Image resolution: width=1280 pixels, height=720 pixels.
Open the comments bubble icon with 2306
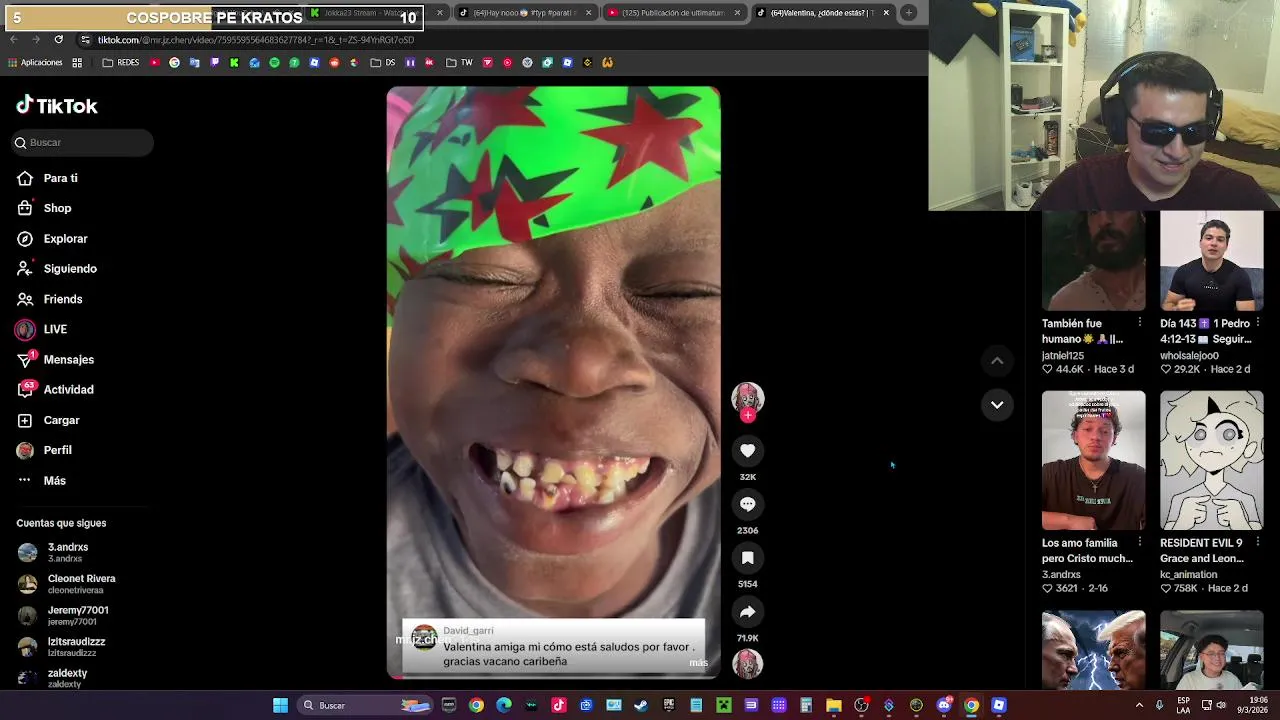747,504
